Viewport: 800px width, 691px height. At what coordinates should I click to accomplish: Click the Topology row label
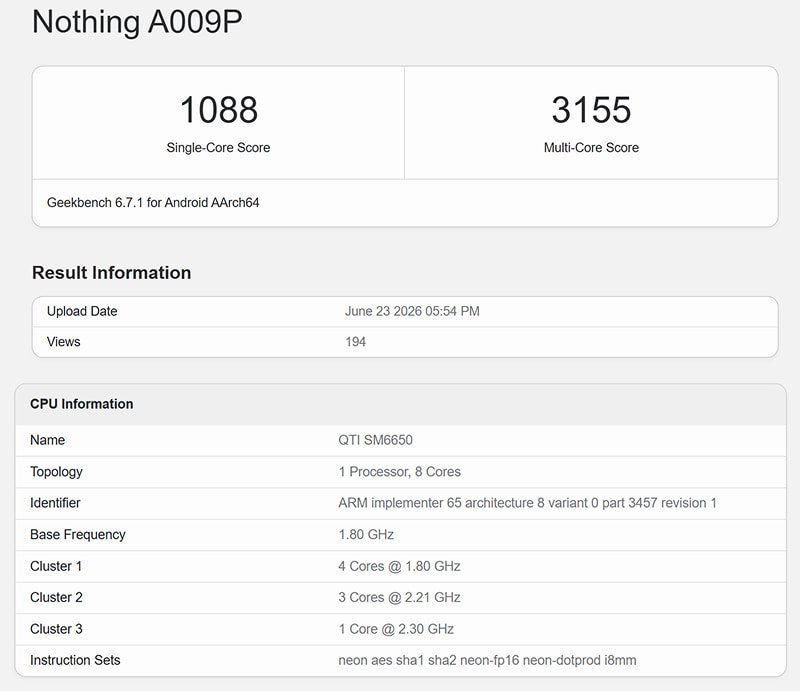(x=56, y=472)
